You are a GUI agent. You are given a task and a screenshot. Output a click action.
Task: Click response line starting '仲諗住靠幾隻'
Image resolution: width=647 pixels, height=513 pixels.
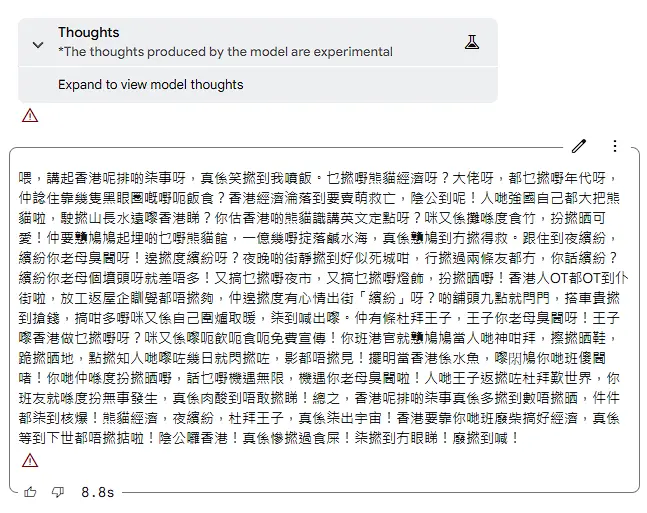coord(319,198)
